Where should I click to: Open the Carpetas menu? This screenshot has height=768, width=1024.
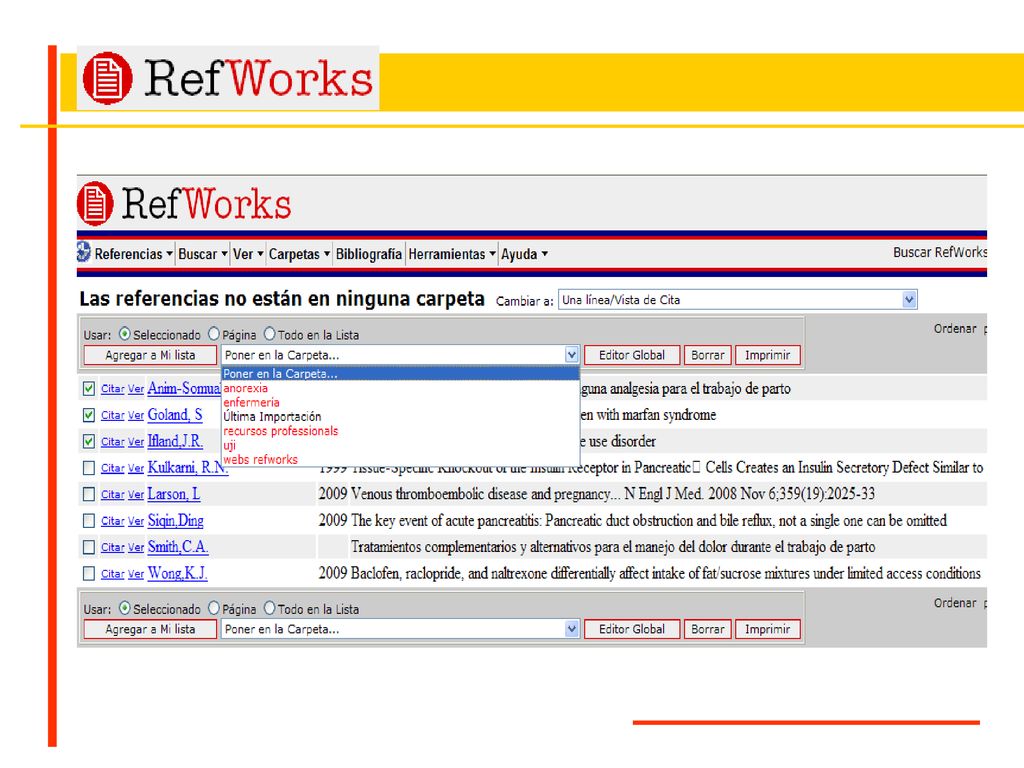[x=299, y=254]
